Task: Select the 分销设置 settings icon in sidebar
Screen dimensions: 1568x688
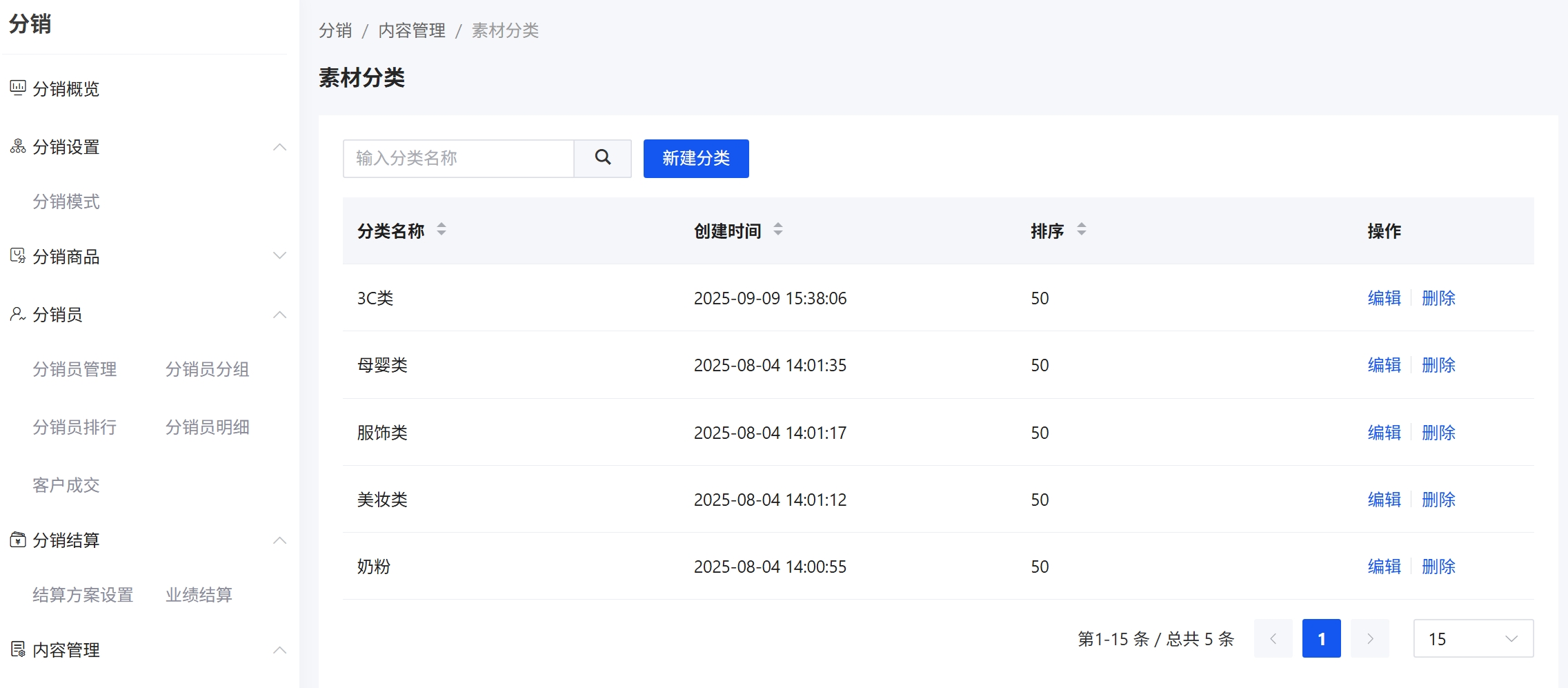Action: pos(17,145)
